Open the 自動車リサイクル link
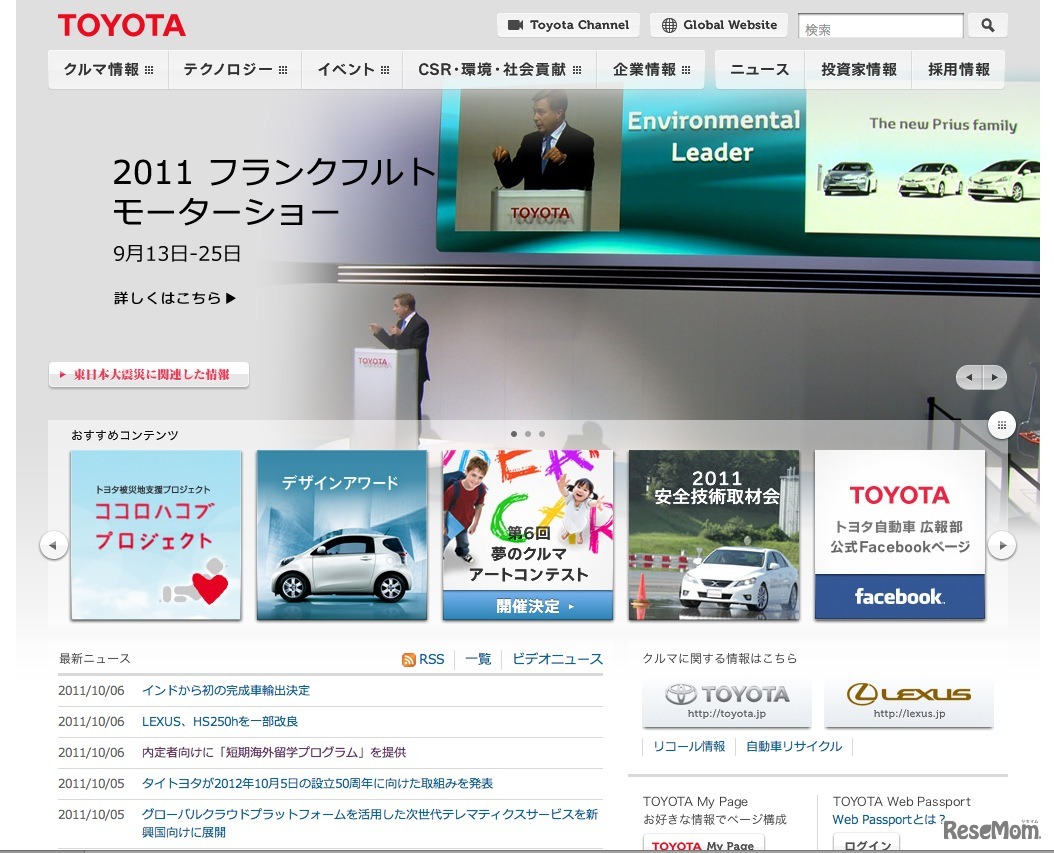The height and width of the screenshot is (853, 1054). coord(794,746)
